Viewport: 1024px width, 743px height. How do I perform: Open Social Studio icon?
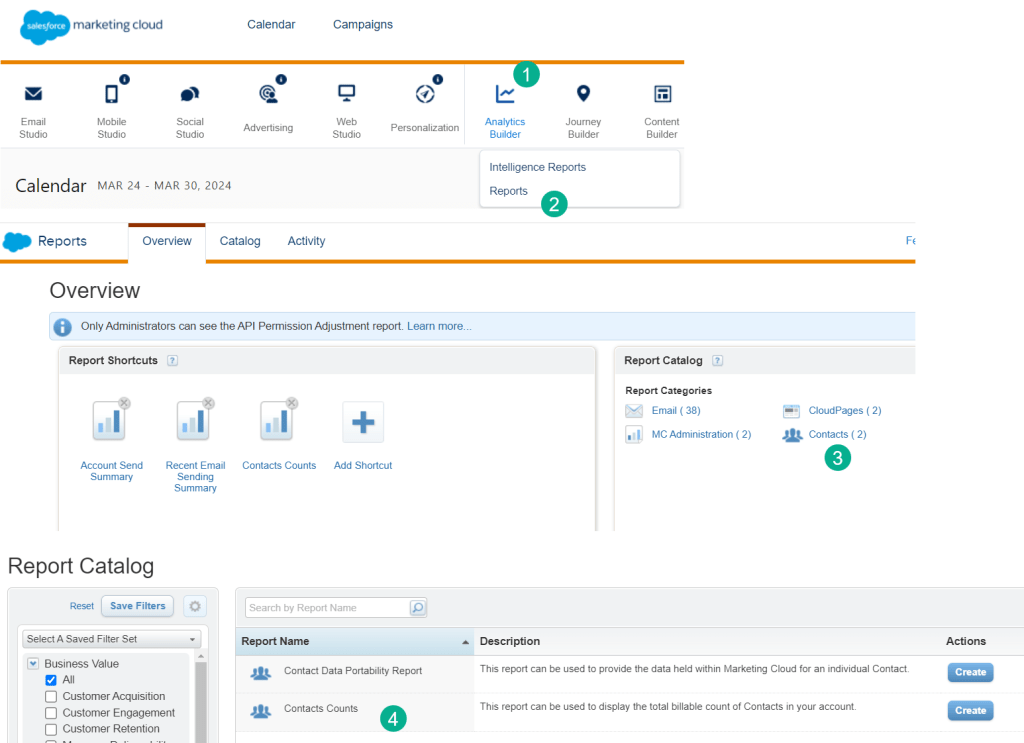190,95
